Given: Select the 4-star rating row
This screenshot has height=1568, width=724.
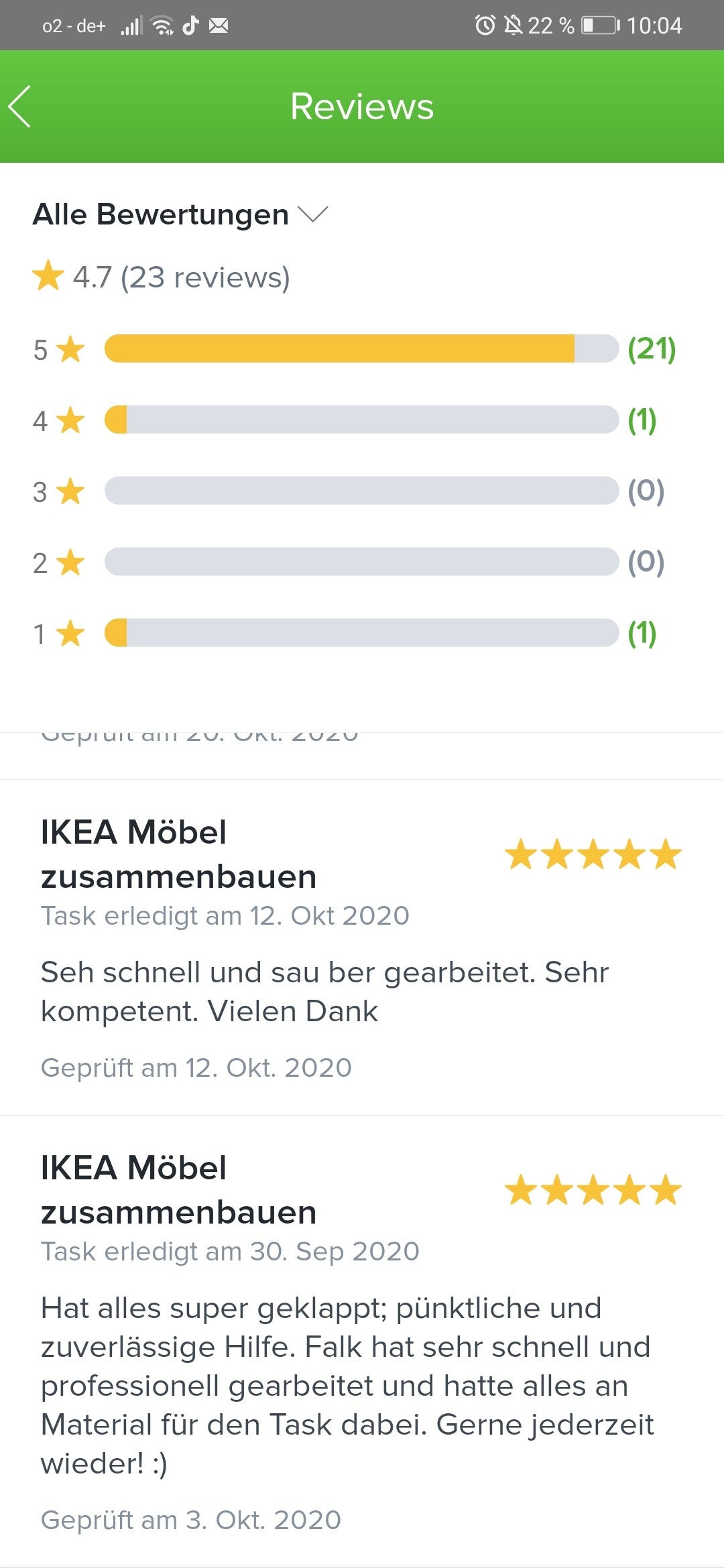Looking at the screenshot, I should (361, 419).
